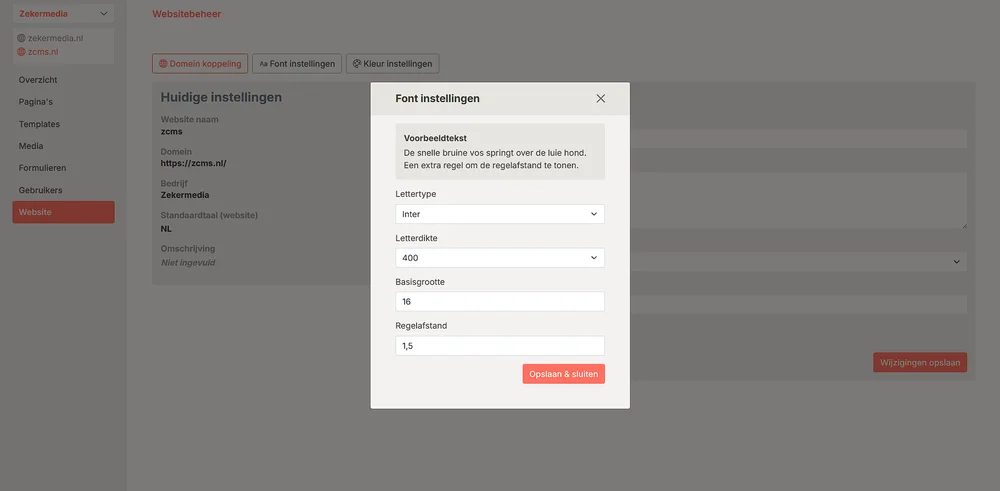Image resolution: width=1000 pixels, height=491 pixels.
Task: Click the Websitebeheer page heading
Action: (x=186, y=14)
